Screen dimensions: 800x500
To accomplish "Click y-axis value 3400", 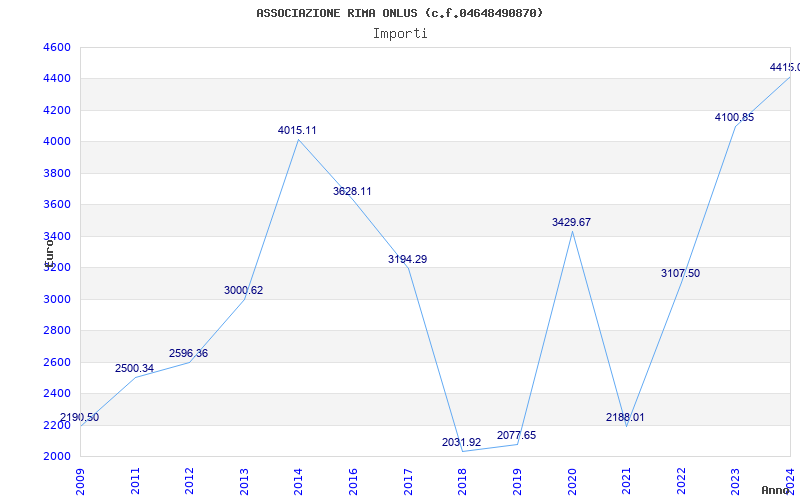I will pos(57,236).
